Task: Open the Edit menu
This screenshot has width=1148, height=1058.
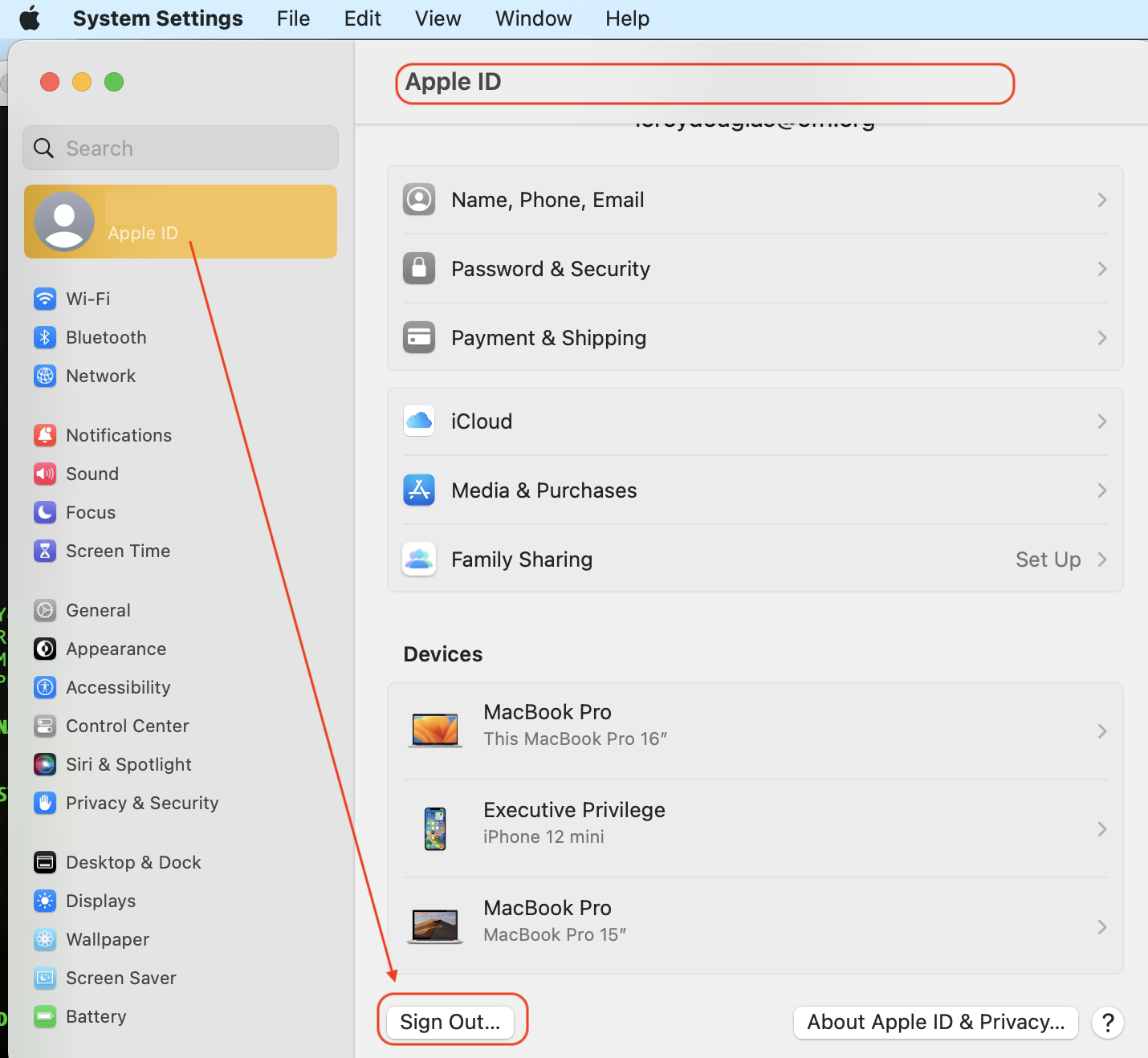Action: (x=362, y=18)
